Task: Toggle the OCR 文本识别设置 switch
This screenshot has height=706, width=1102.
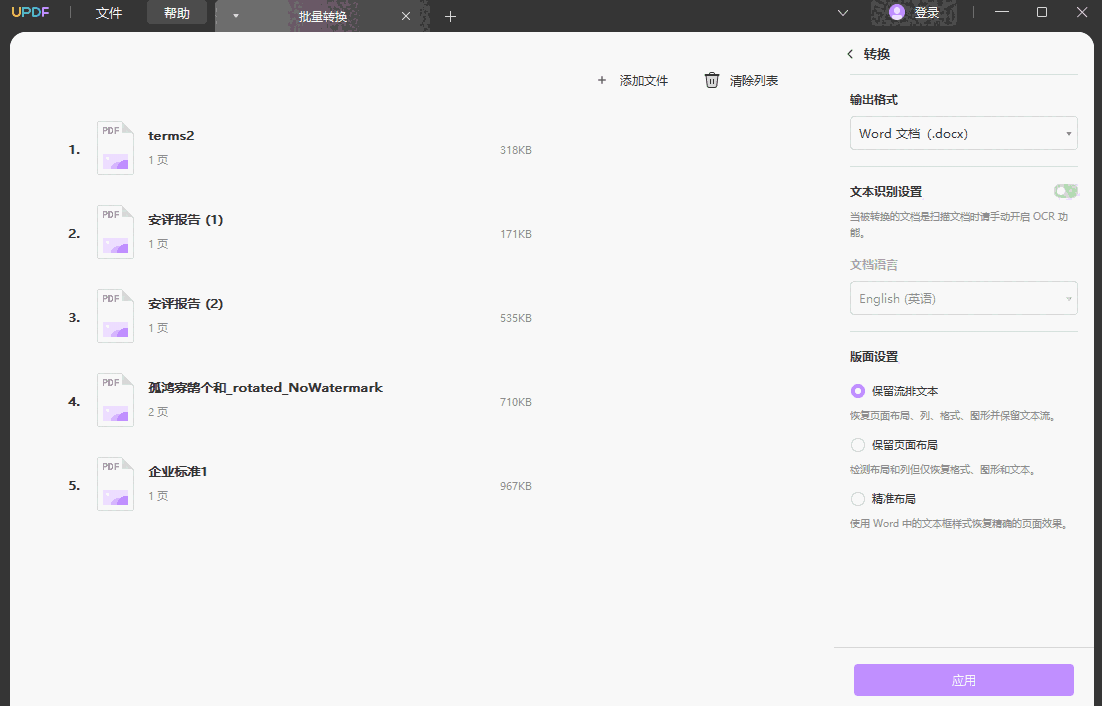Action: 1064,190
